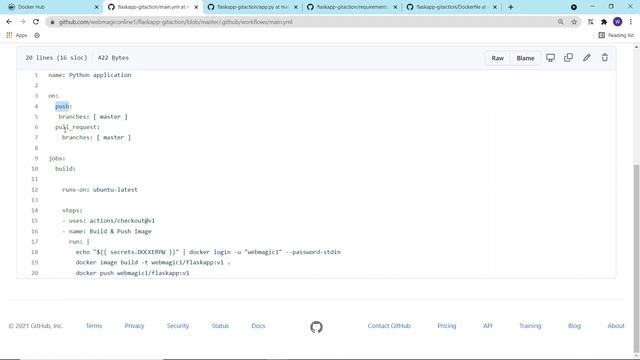
Task: Close the app.py tab
Action: coord(296,7)
